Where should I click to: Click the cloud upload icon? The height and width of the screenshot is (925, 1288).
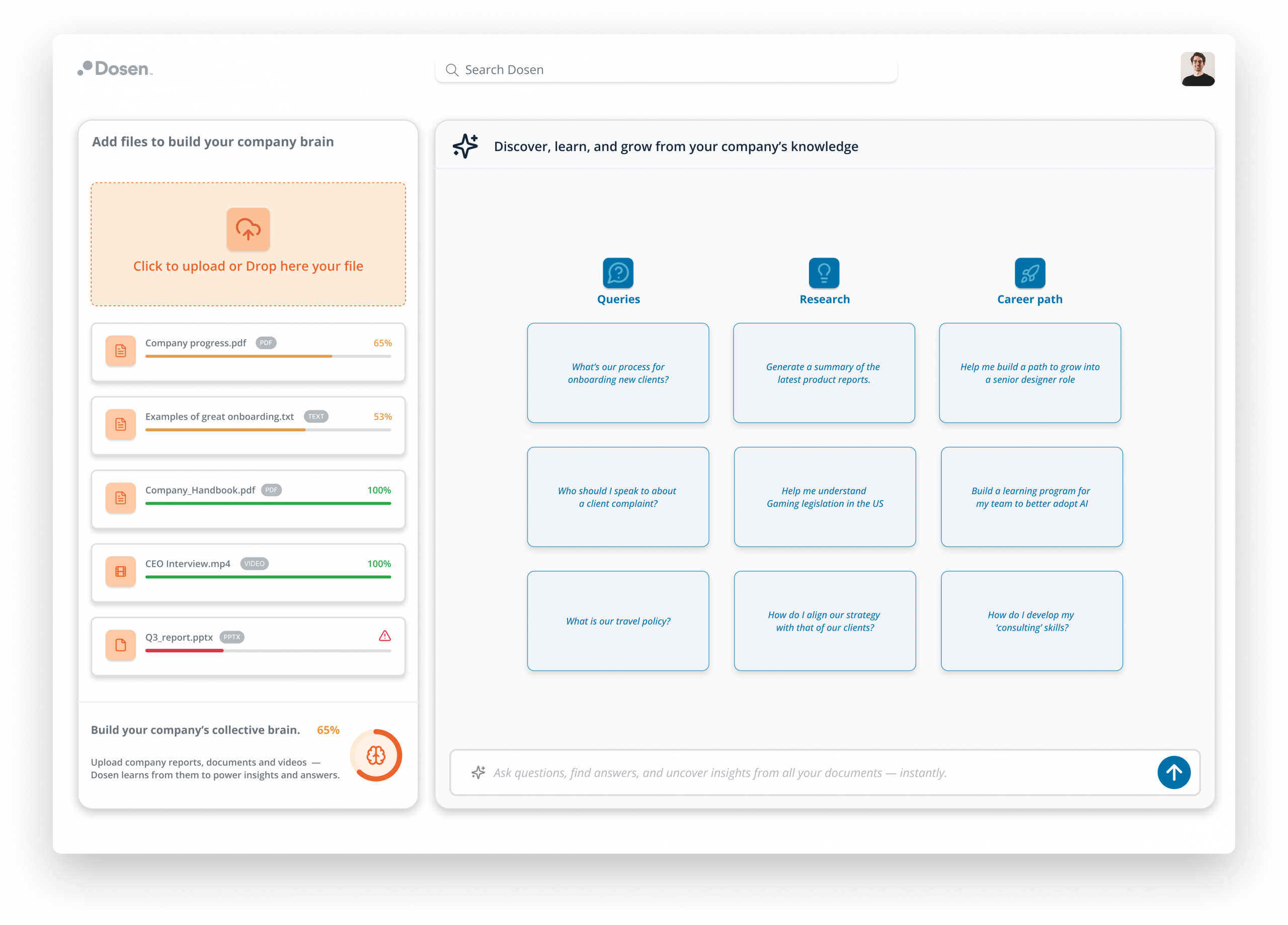tap(248, 229)
